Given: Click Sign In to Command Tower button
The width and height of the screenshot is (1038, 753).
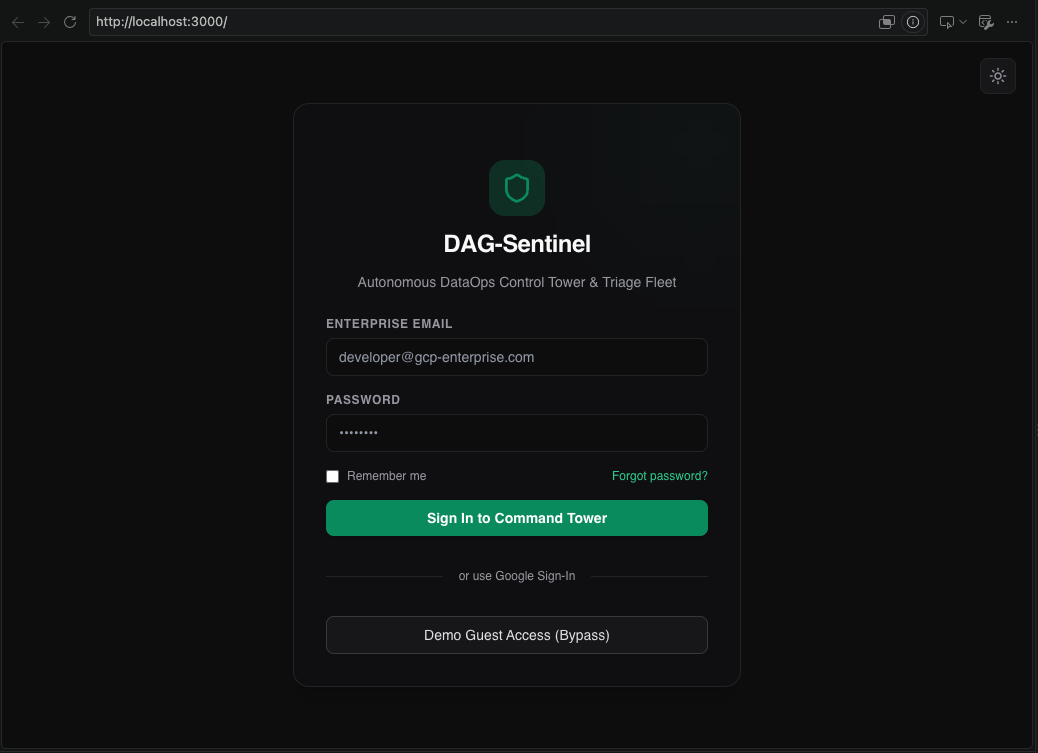Looking at the screenshot, I should 517,518.
